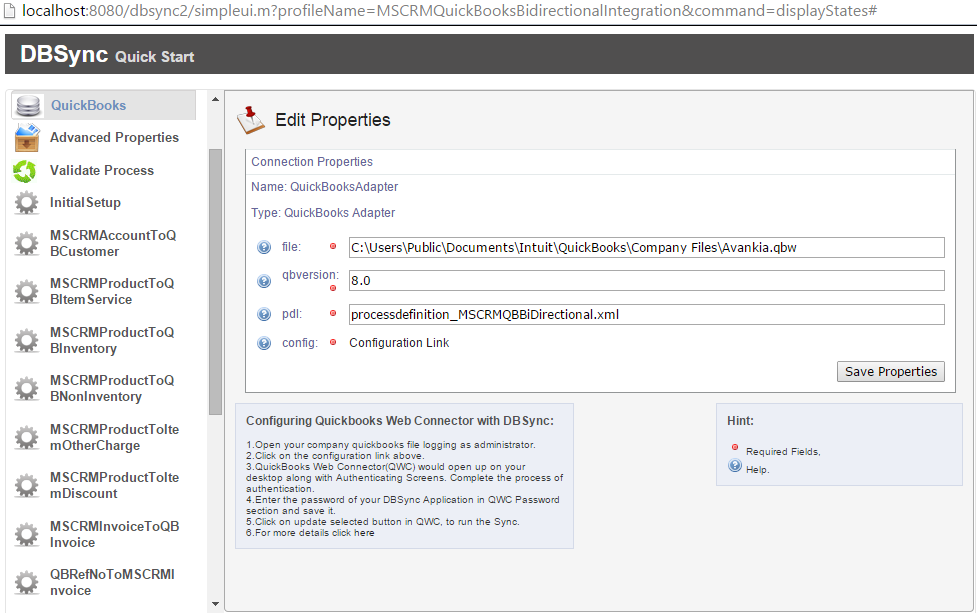Click help icon next to file field

click(x=264, y=248)
